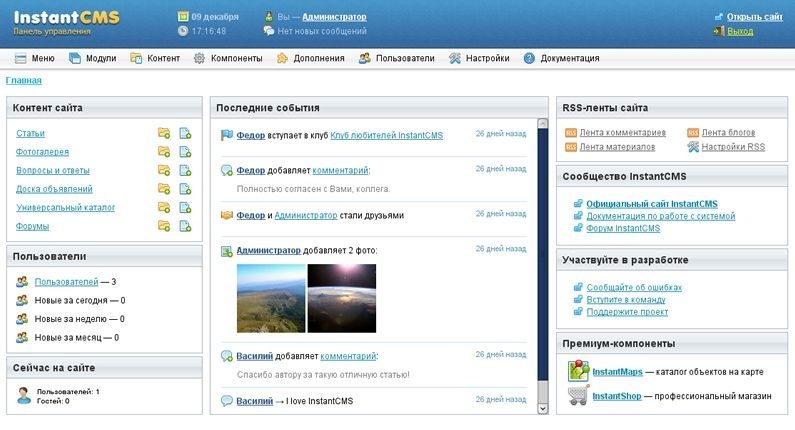
Task: Open the mountain landscape photo thumbnail
Action: click(x=271, y=298)
